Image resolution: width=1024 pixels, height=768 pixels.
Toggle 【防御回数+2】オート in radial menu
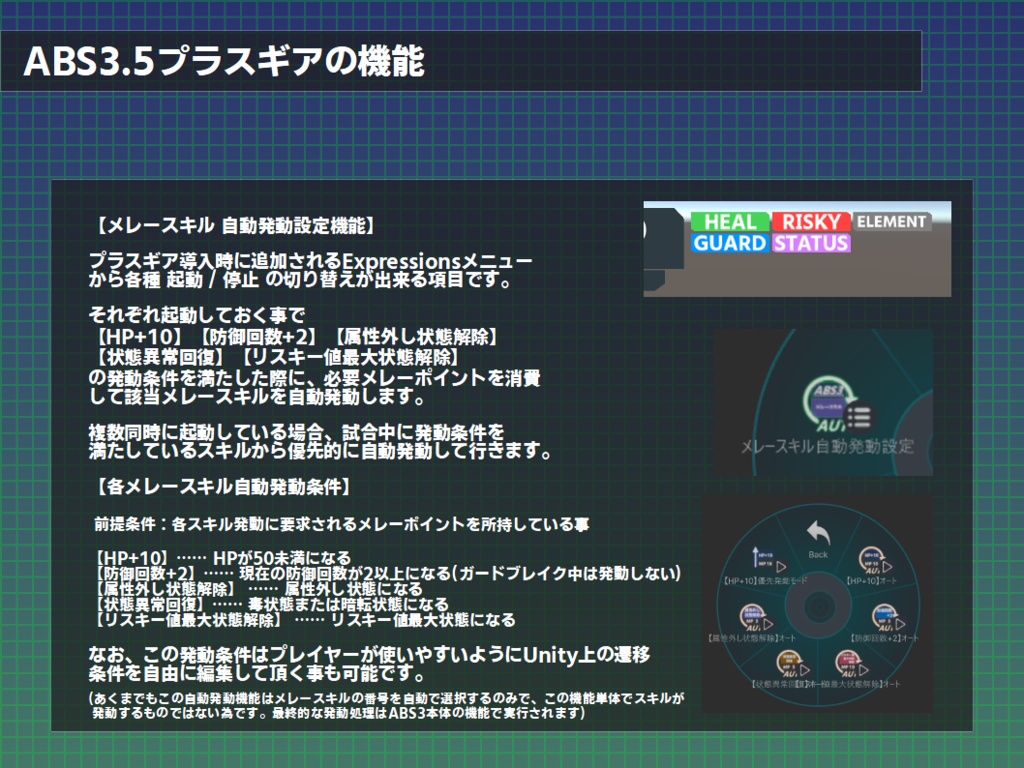point(886,618)
